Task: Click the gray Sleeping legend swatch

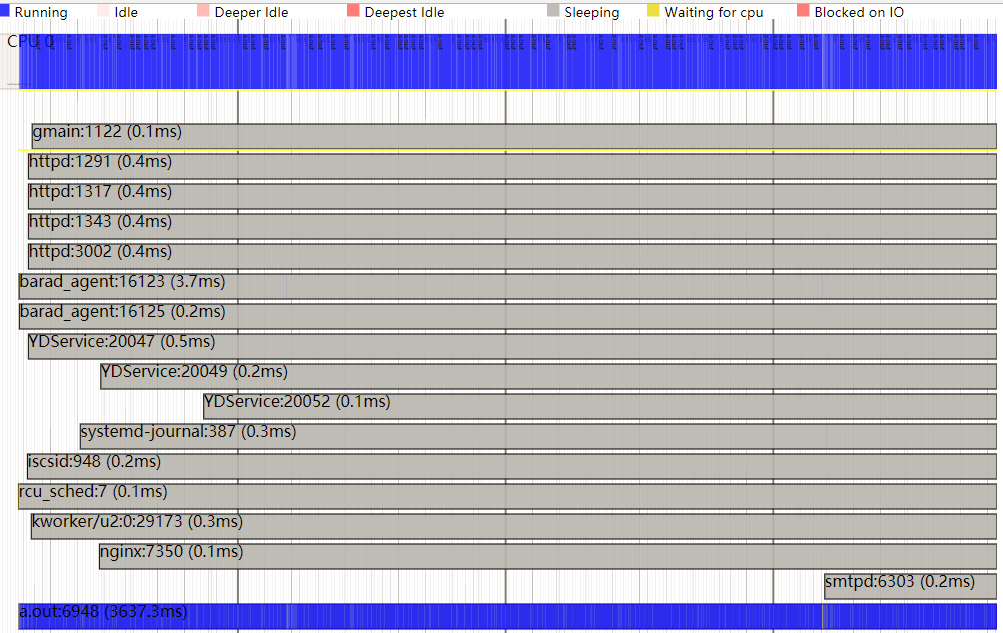Action: [553, 12]
